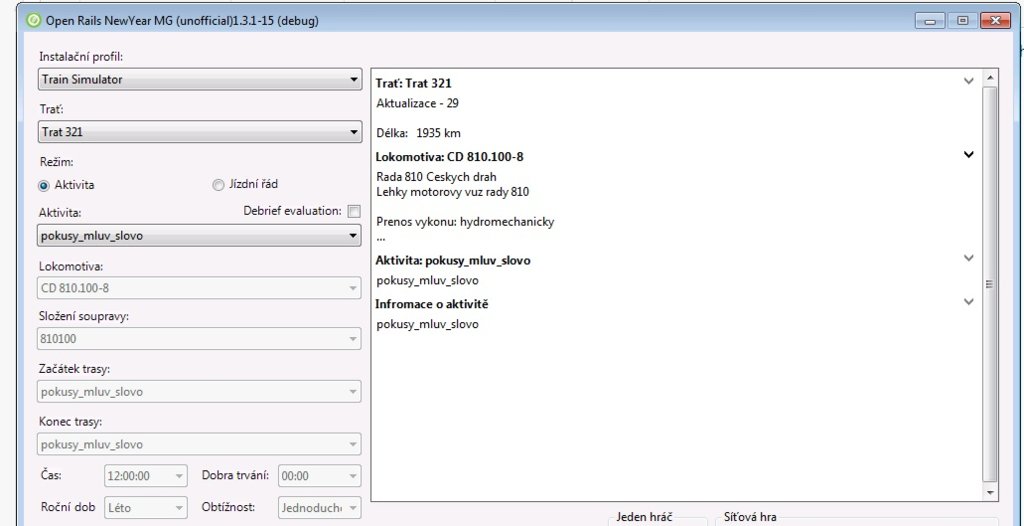Select the Jízdní řád radio button

(218, 185)
